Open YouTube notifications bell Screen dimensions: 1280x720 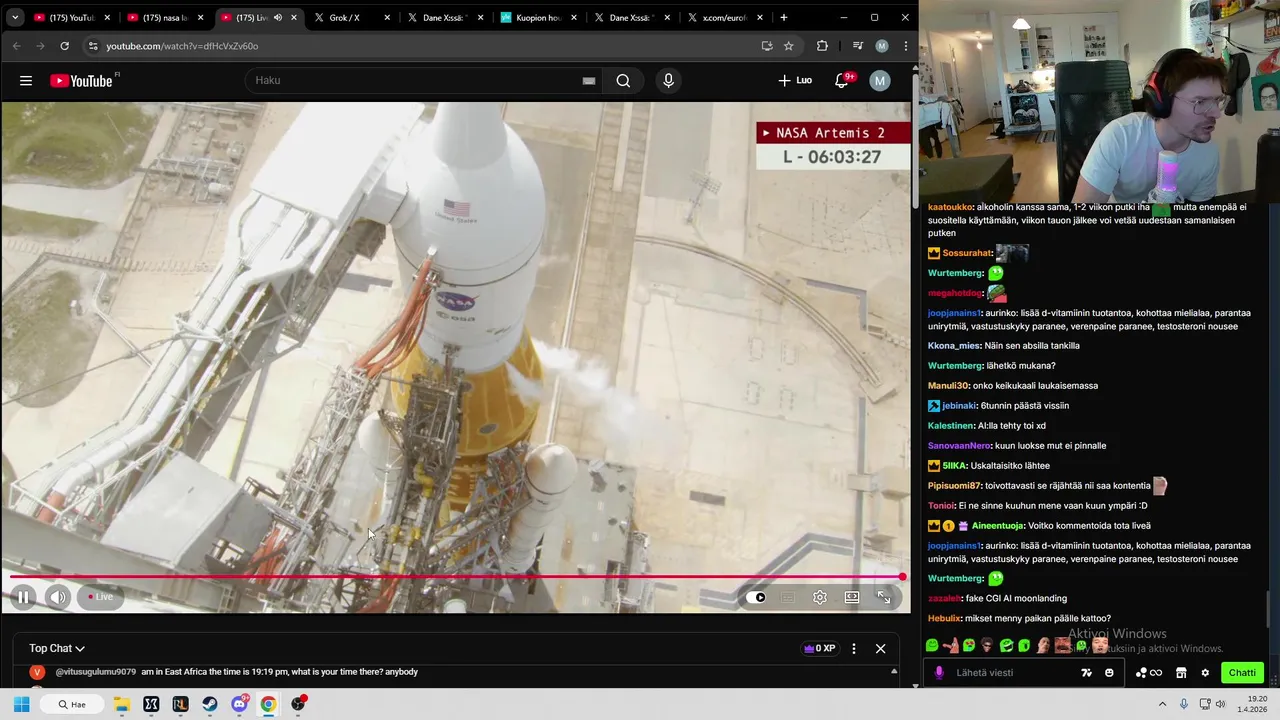(x=842, y=81)
